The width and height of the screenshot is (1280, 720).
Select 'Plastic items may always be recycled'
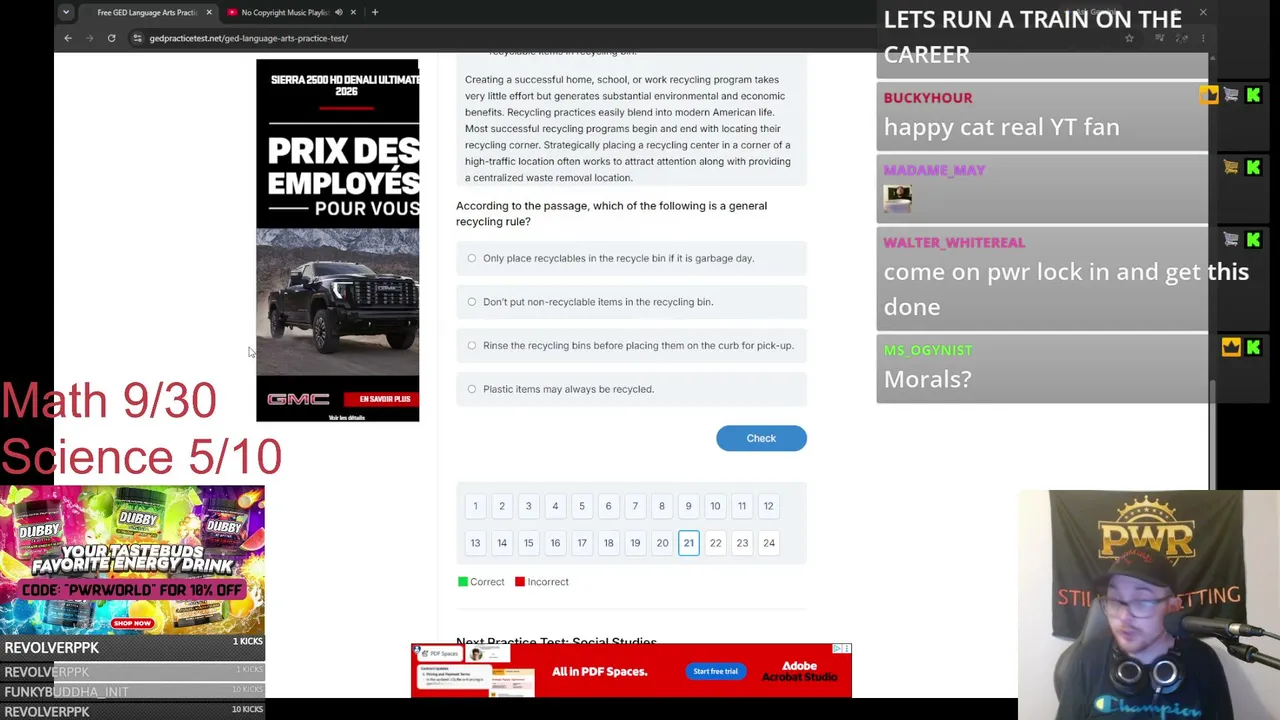(x=631, y=389)
